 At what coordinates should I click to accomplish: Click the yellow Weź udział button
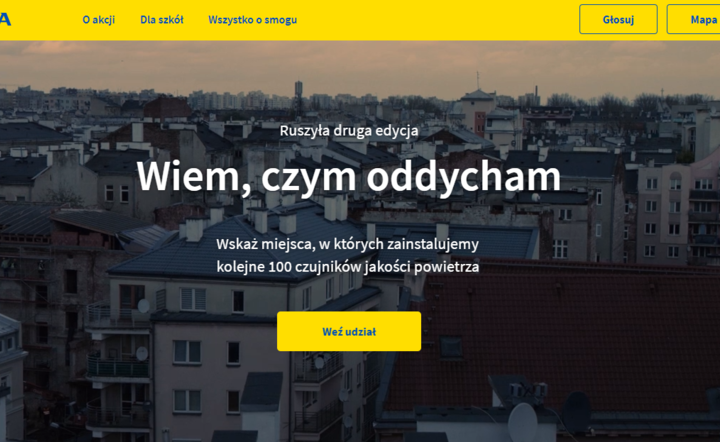[349, 331]
